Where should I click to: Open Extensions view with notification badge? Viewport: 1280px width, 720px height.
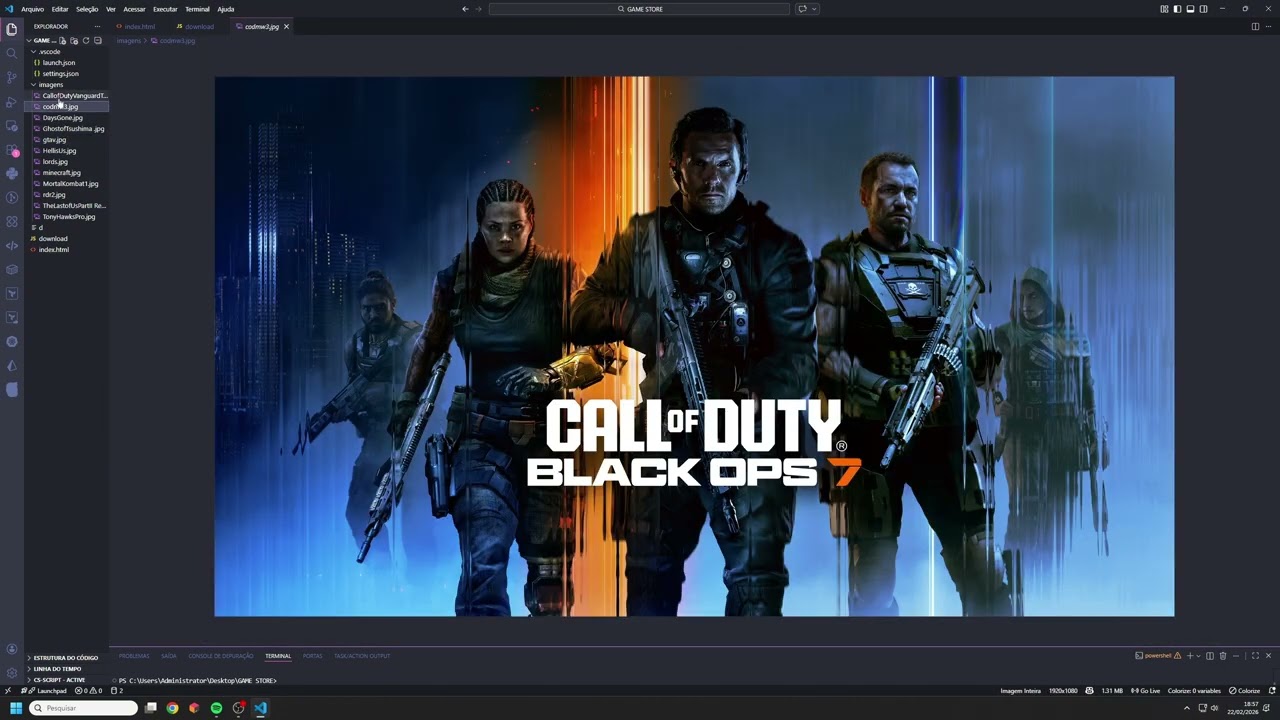pos(12,150)
